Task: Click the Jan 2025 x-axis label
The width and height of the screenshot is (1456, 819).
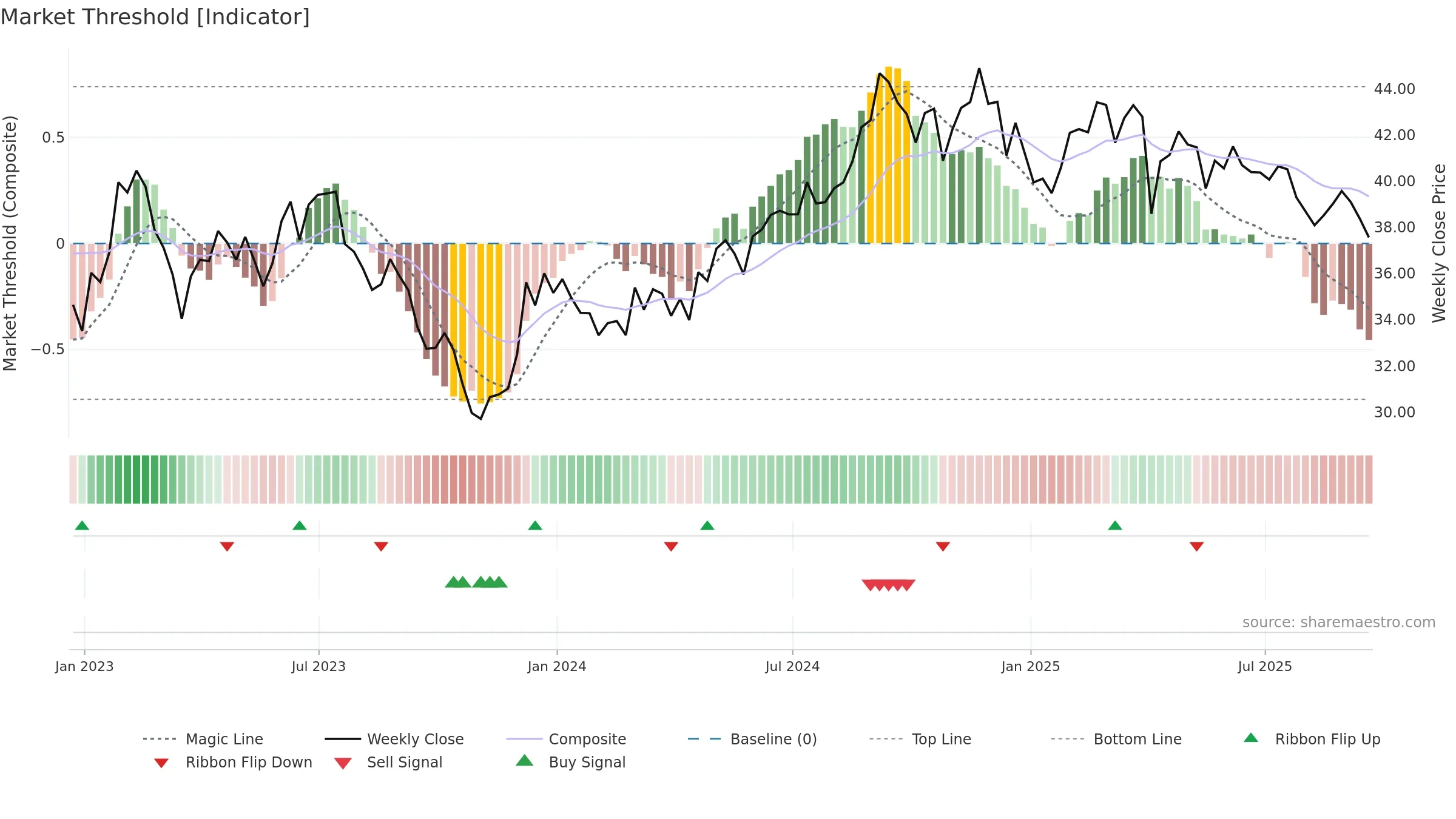Action: click(x=1031, y=666)
